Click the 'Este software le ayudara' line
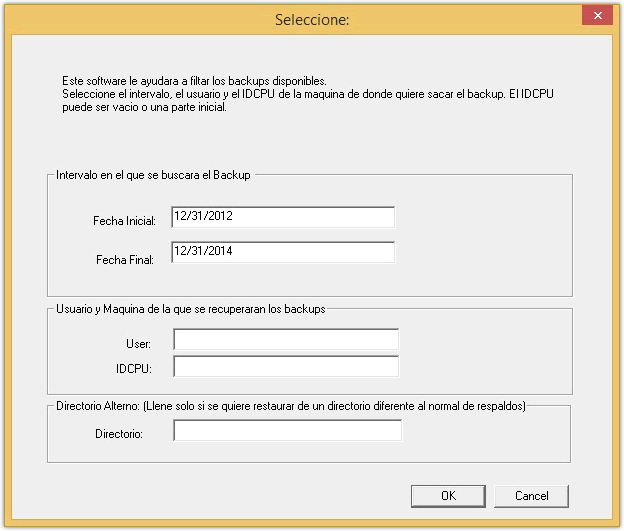The width and height of the screenshot is (624, 531). pos(194,81)
